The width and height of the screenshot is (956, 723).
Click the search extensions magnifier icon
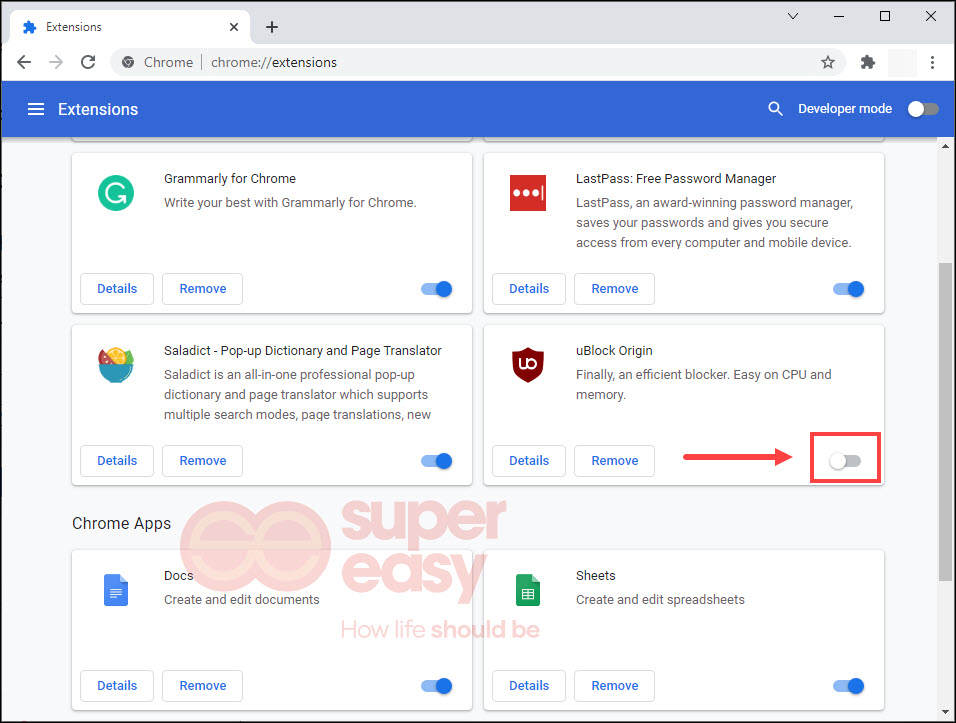coord(775,109)
